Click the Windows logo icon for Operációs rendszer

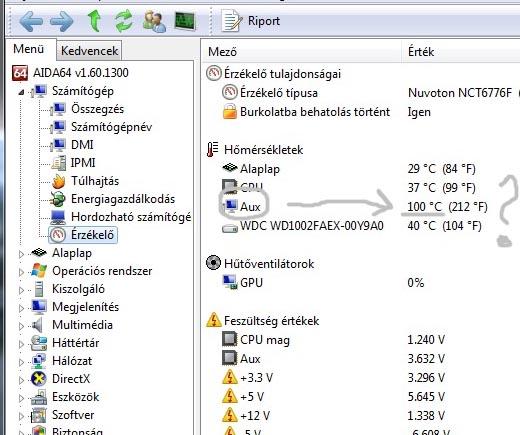(x=39, y=271)
